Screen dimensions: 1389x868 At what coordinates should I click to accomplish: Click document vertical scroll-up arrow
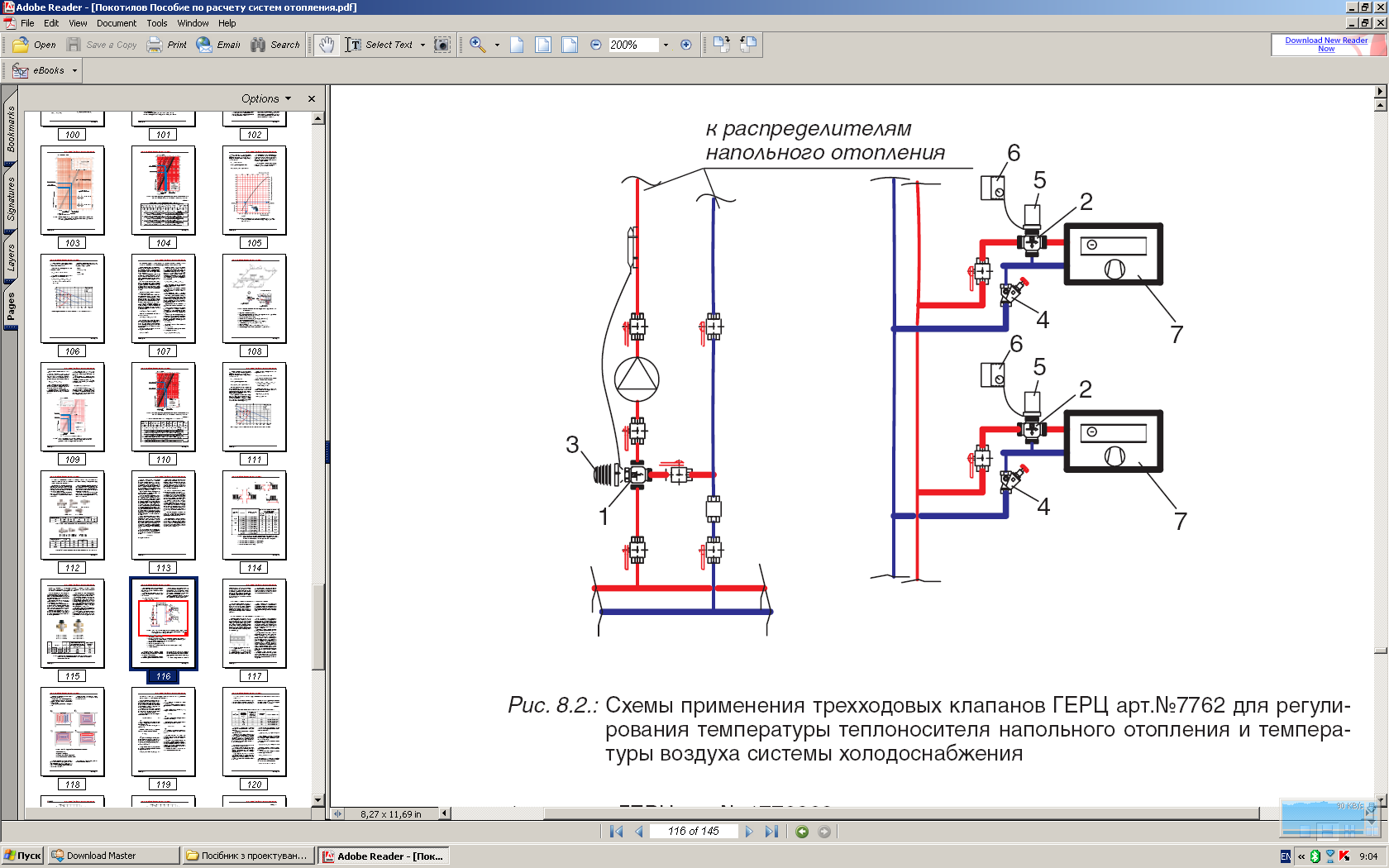coord(1380,105)
